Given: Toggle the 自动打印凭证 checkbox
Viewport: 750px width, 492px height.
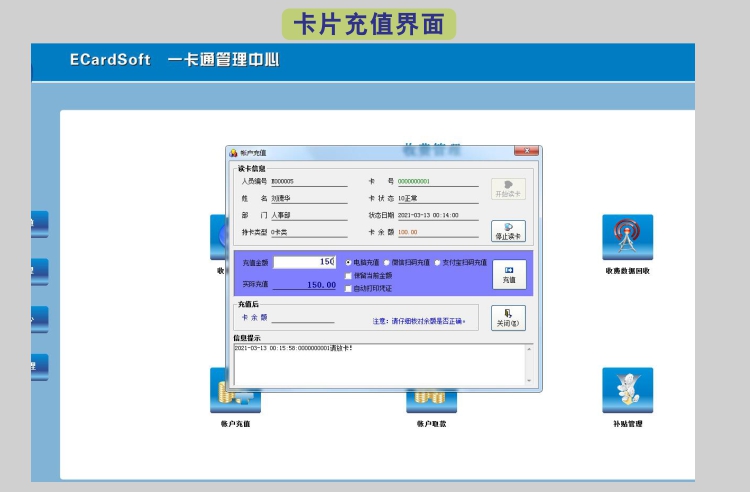Looking at the screenshot, I should pyautogui.click(x=348, y=288).
